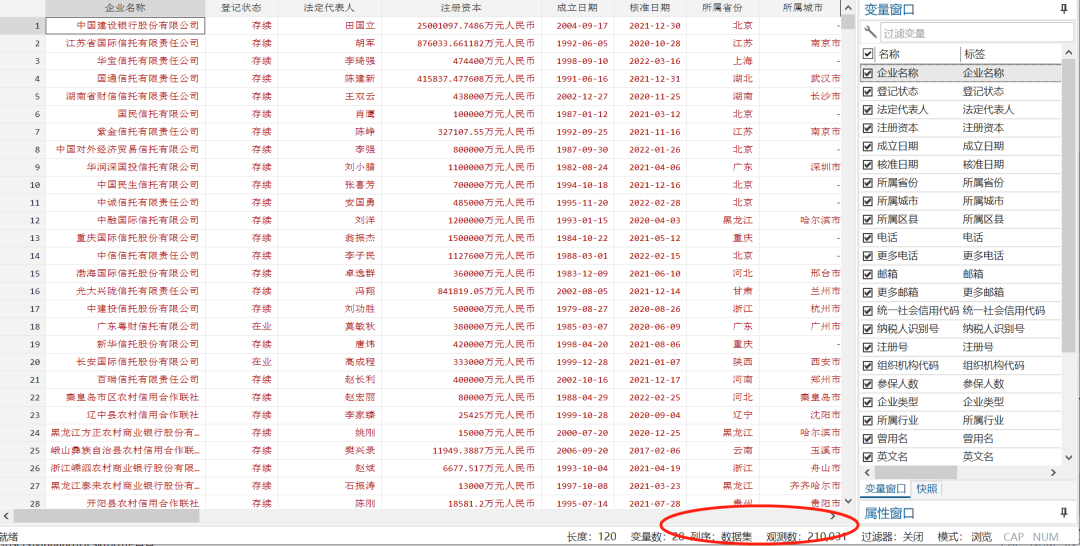The image size is (1080, 546).
Task: Select the 英文名 variable row
Action: click(961, 456)
